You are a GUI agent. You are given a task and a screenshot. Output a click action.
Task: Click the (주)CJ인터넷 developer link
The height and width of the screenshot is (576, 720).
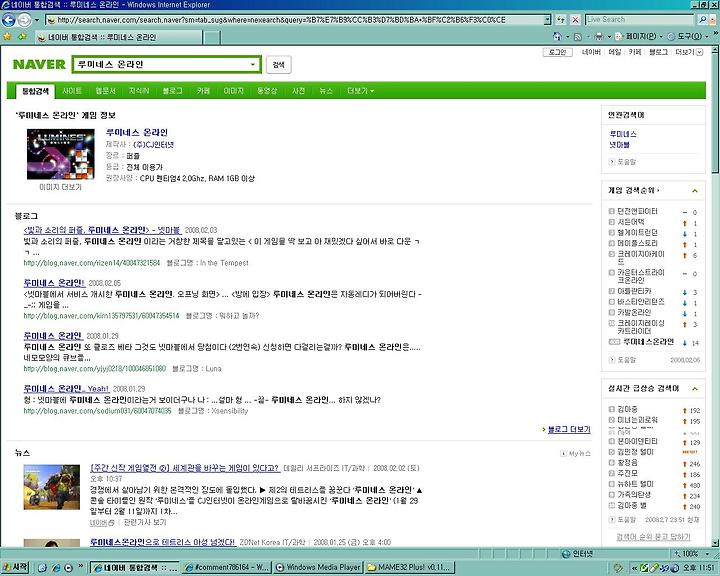(153, 145)
